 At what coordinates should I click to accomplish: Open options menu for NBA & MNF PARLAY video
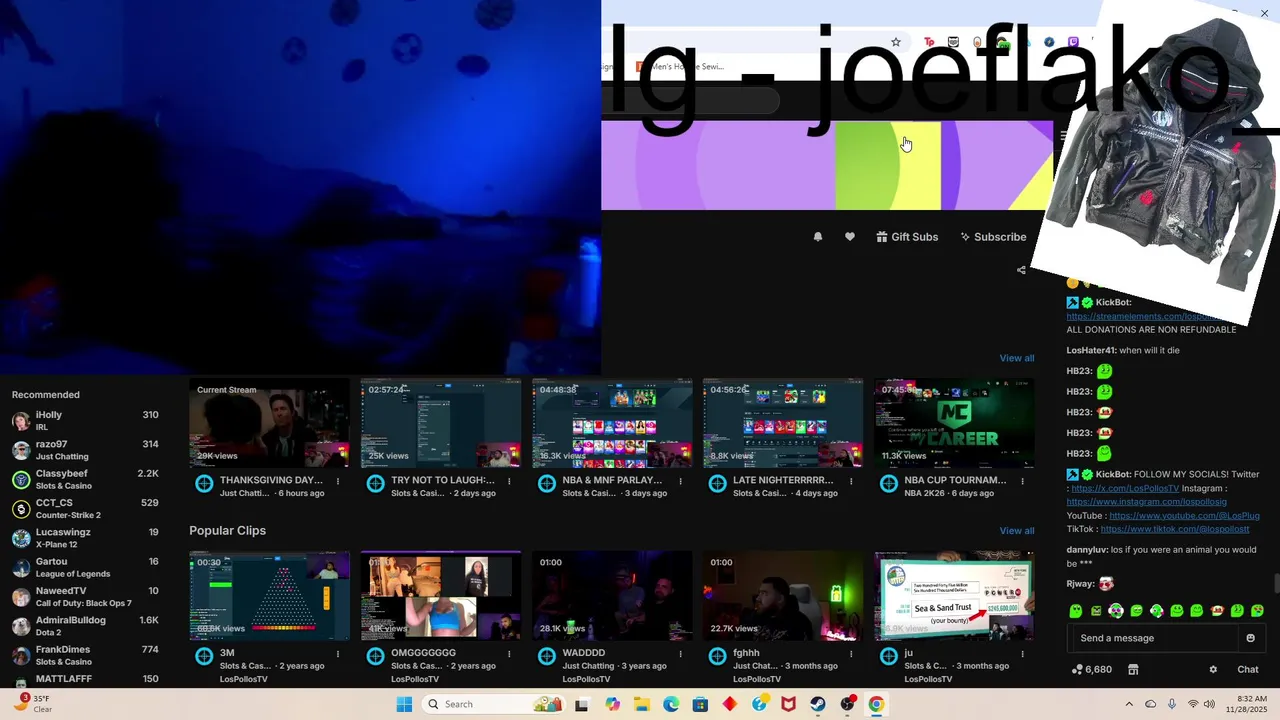point(680,481)
